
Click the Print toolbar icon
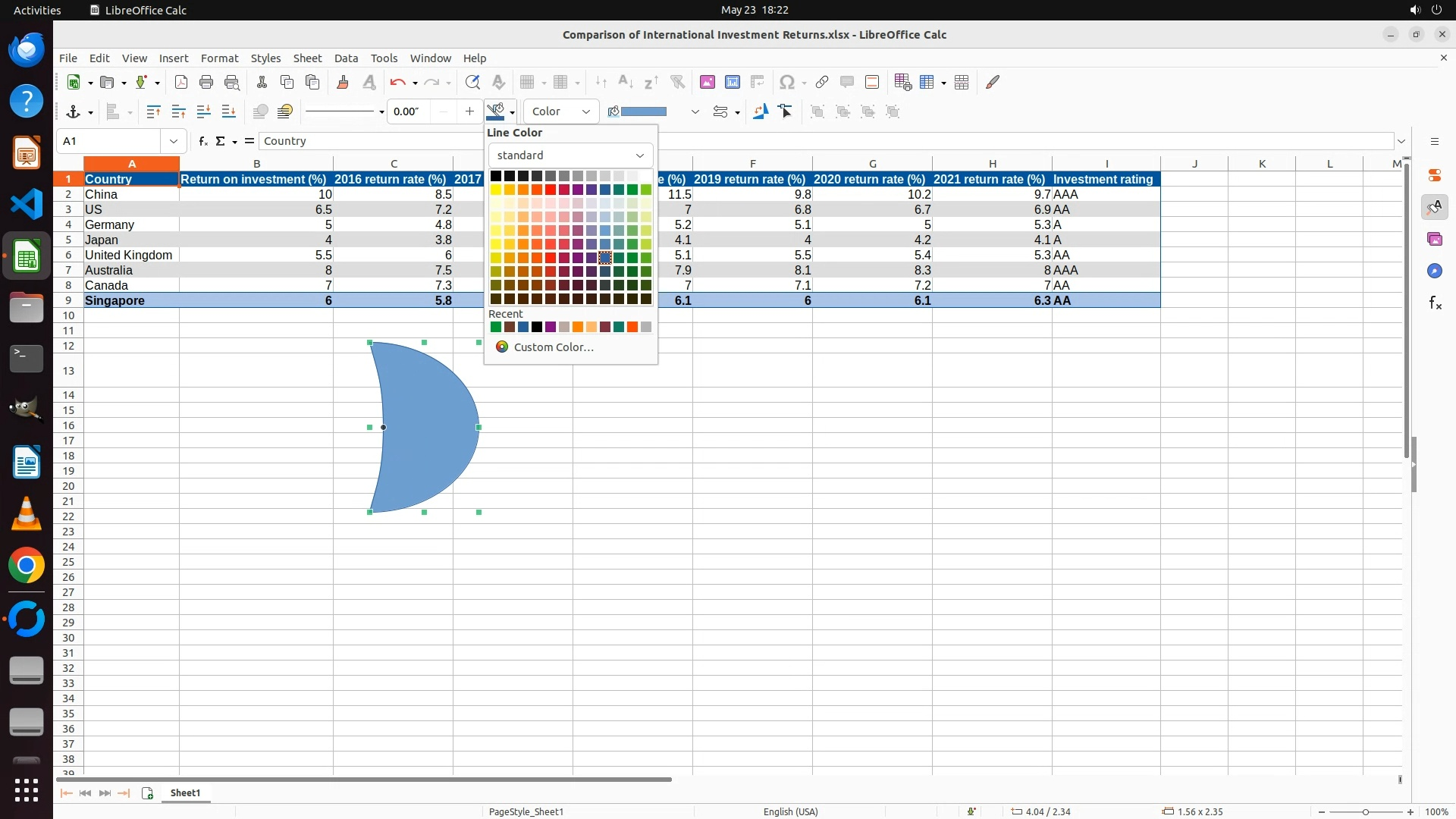(x=206, y=82)
